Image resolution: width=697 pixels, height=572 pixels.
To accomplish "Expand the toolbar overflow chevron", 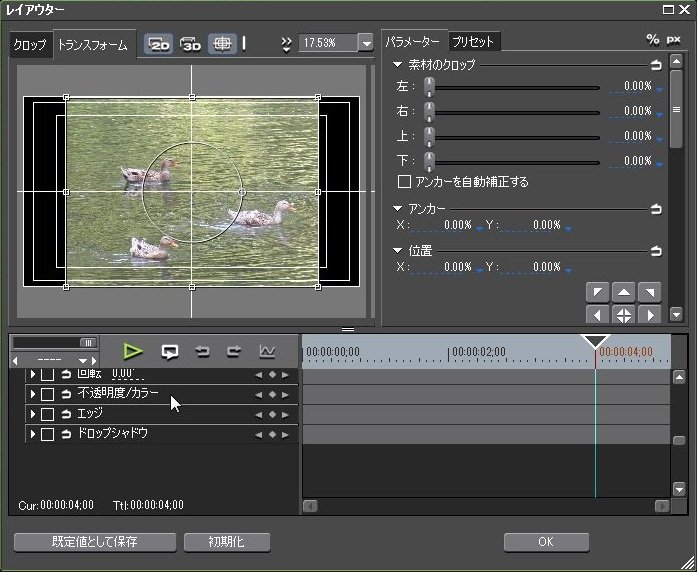I will pos(286,44).
